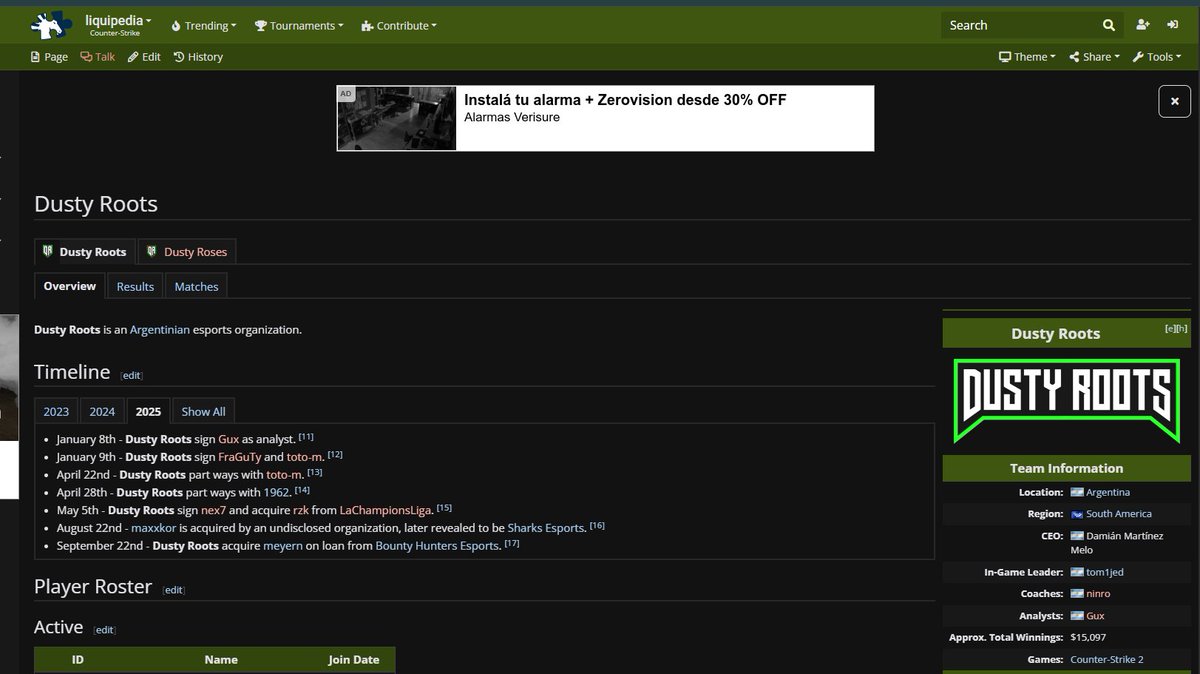
Task: Click the log in icon
Action: [x=1172, y=26]
